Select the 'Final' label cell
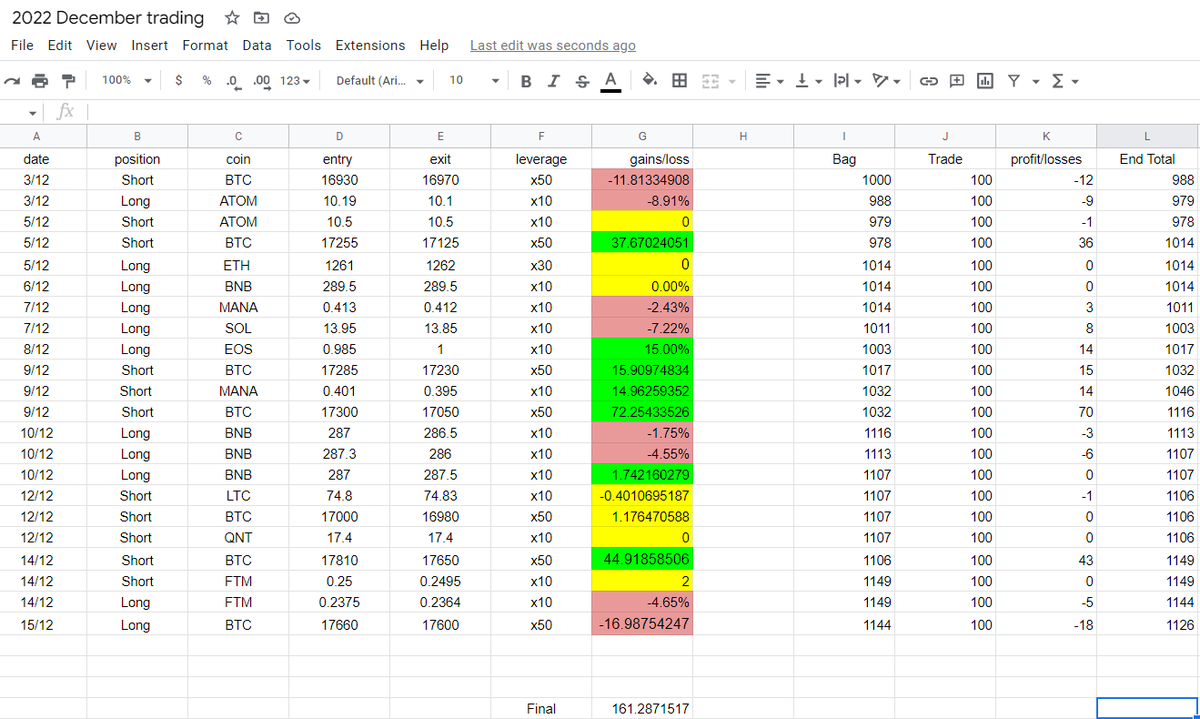The image size is (1200, 719). 541,708
